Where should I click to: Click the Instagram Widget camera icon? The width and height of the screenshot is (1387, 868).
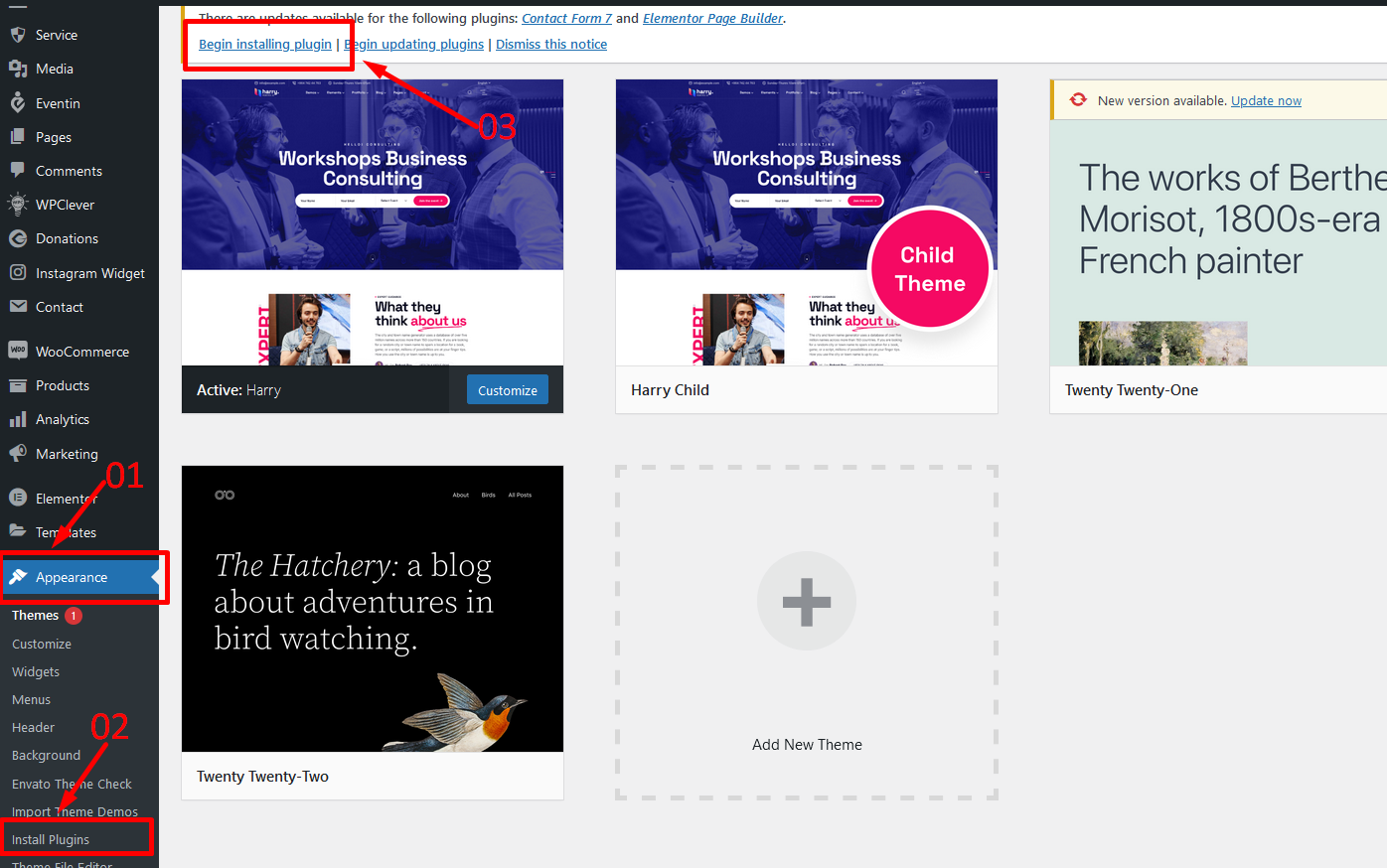click(x=18, y=272)
